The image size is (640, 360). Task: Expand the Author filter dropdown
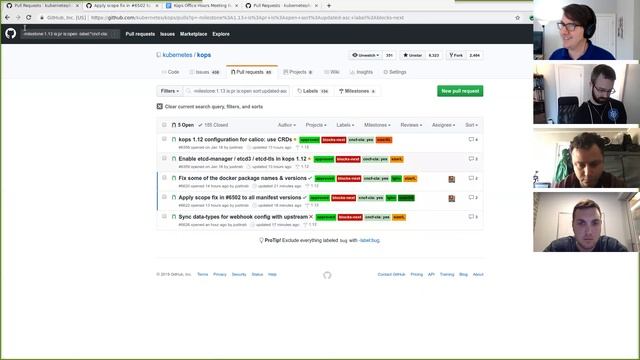(287, 125)
